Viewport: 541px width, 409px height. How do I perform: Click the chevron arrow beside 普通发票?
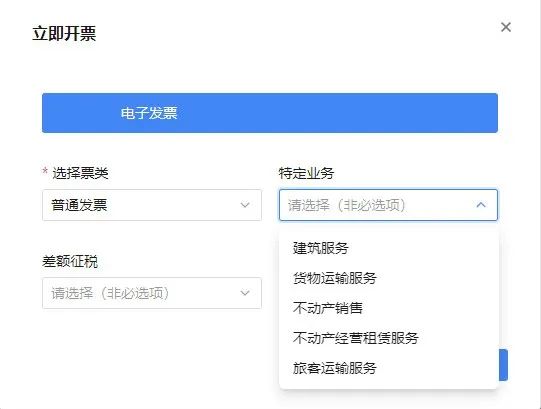pyautogui.click(x=245, y=205)
